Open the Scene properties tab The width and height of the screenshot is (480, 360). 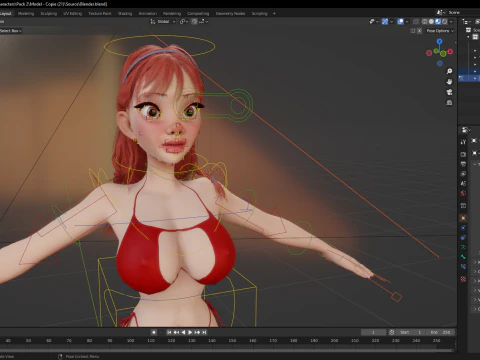click(x=463, y=184)
